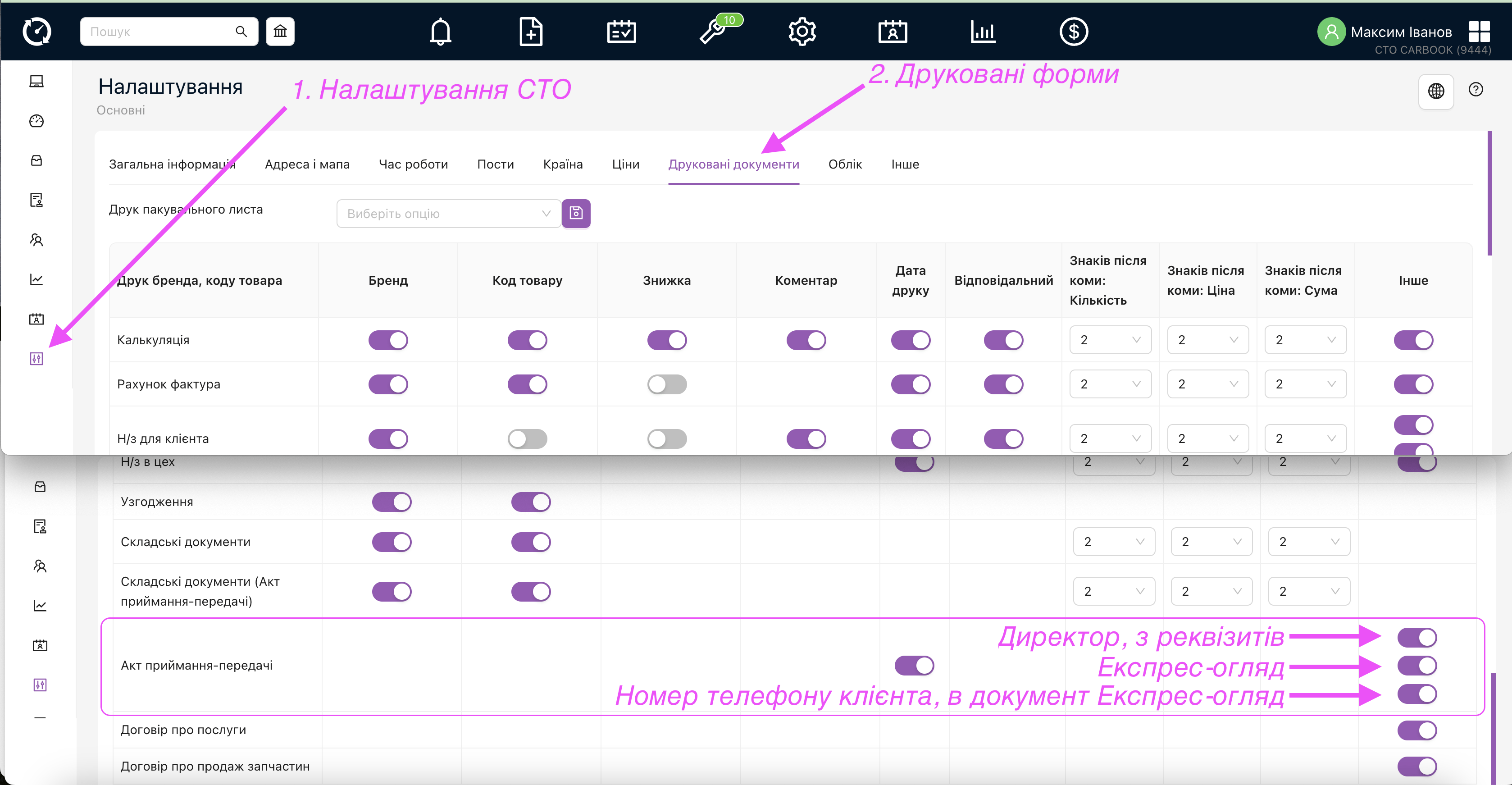This screenshot has width=1512, height=785.
Task: Enable Знижка switch for Рахунок фактура
Action: coord(667,384)
